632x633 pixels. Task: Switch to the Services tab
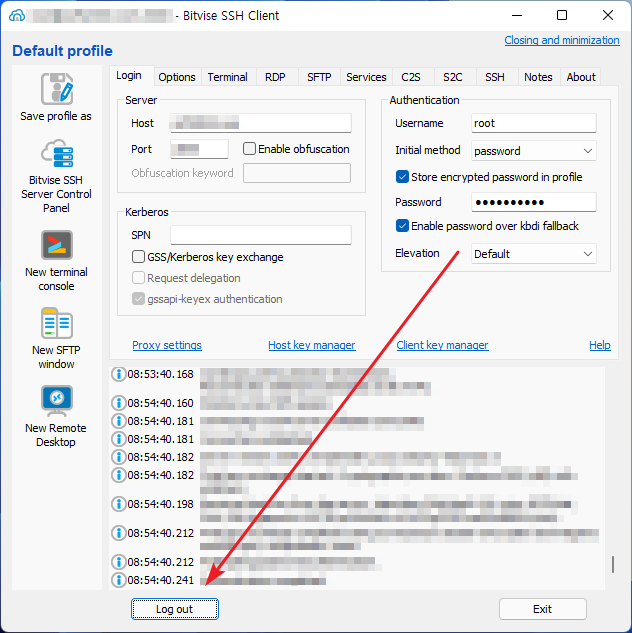coord(366,77)
